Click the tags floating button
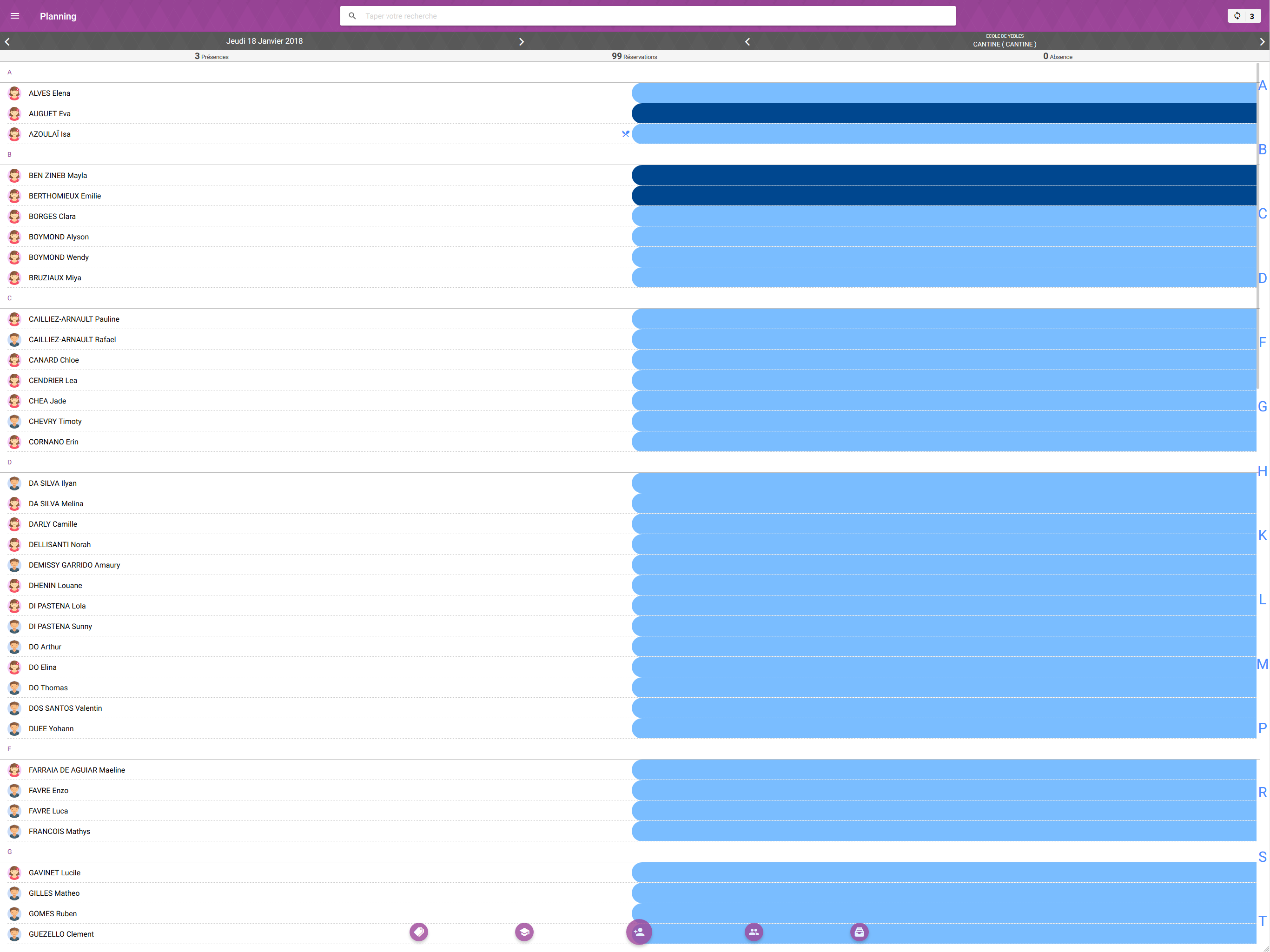 418,932
